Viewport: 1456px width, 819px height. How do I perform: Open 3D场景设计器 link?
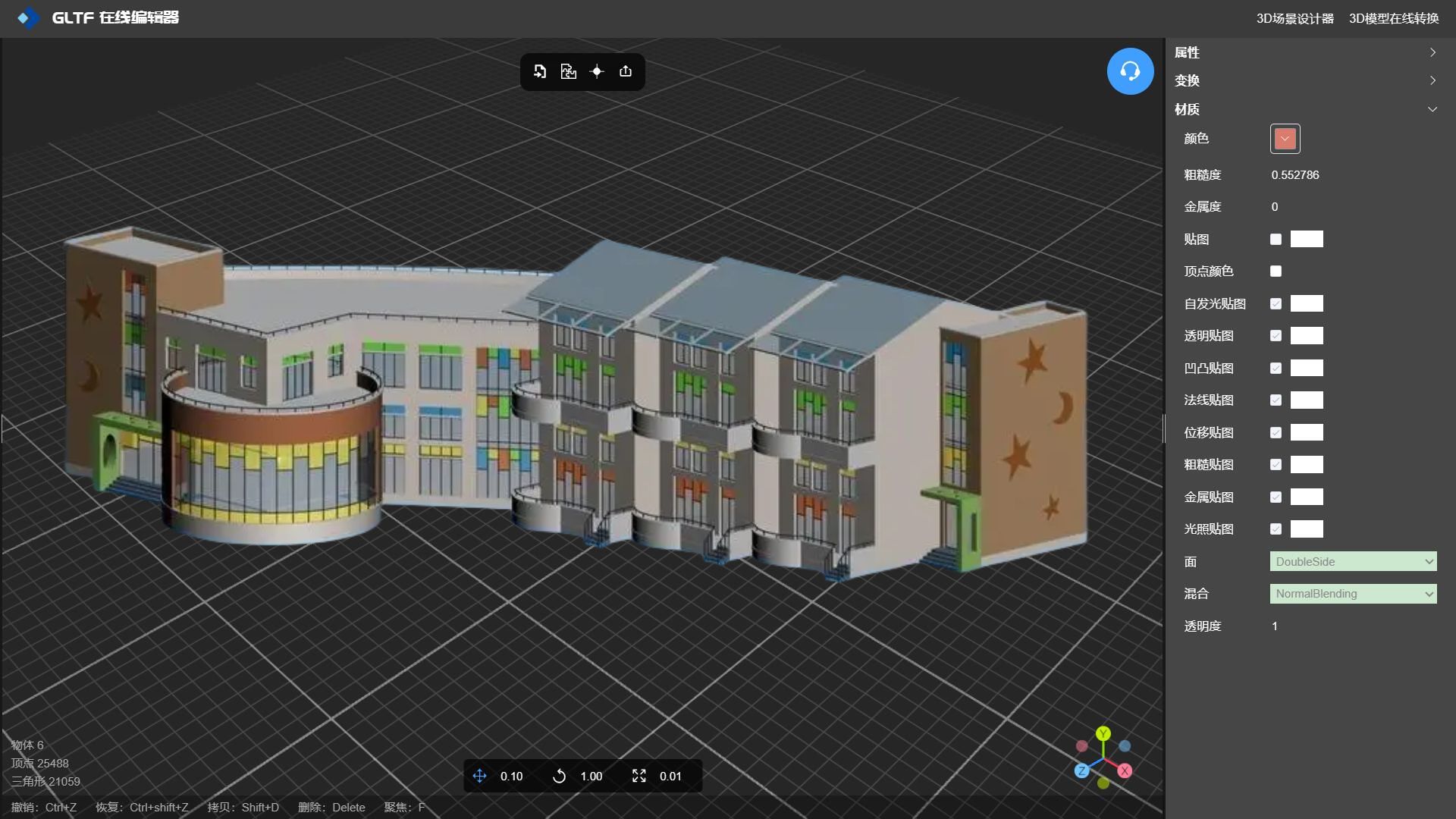[1294, 18]
